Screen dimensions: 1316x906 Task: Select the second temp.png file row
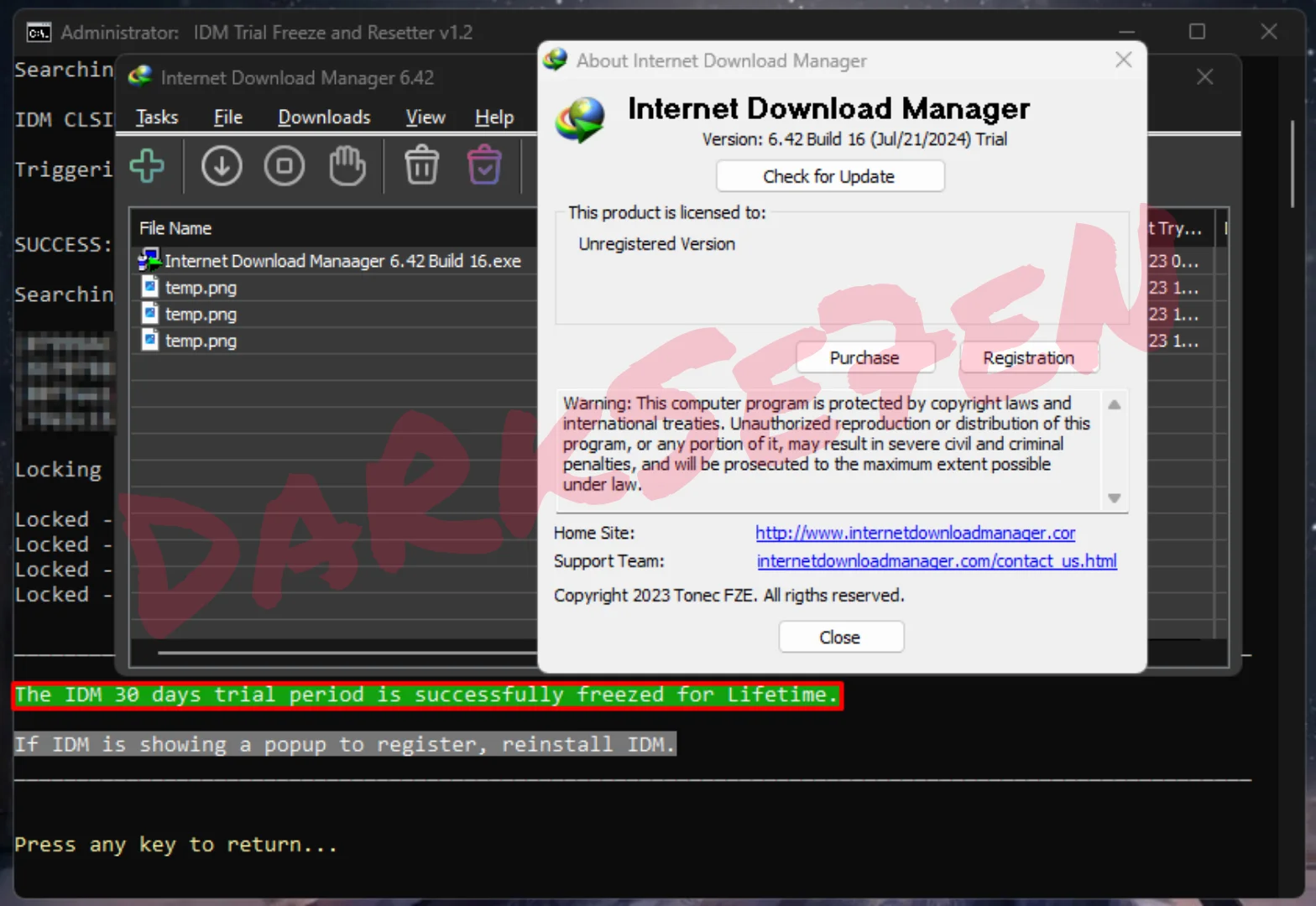coord(334,315)
